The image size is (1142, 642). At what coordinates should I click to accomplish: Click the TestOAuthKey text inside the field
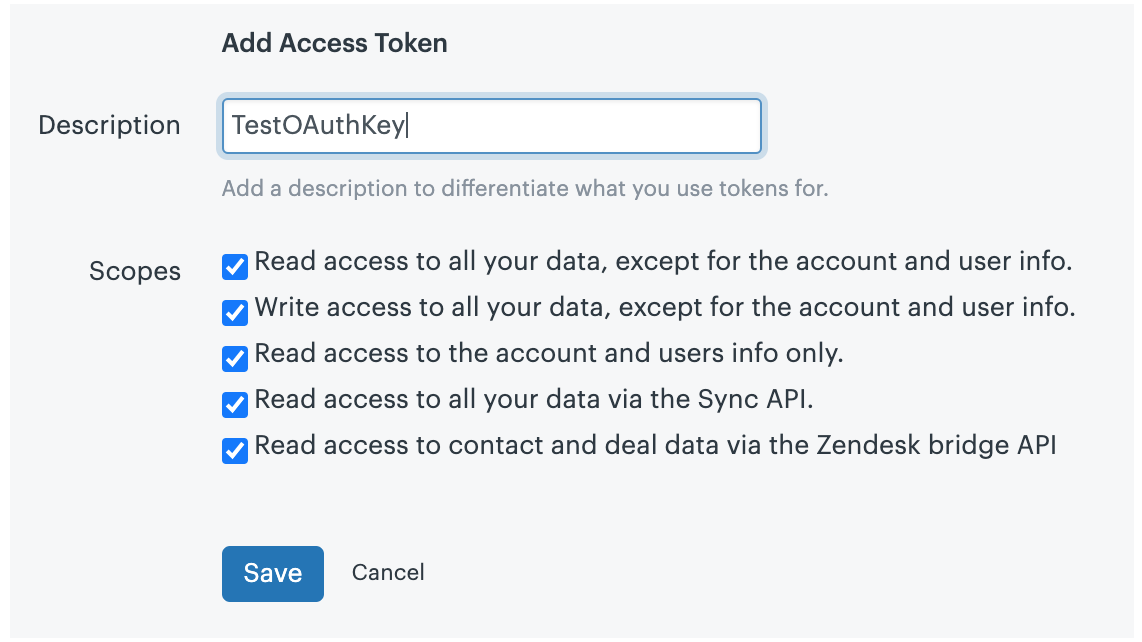(318, 125)
